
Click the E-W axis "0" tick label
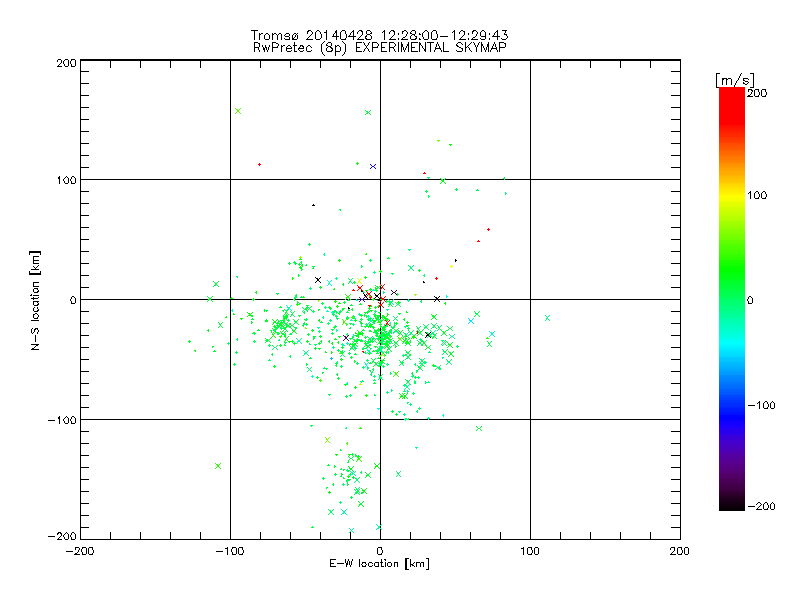point(380,551)
